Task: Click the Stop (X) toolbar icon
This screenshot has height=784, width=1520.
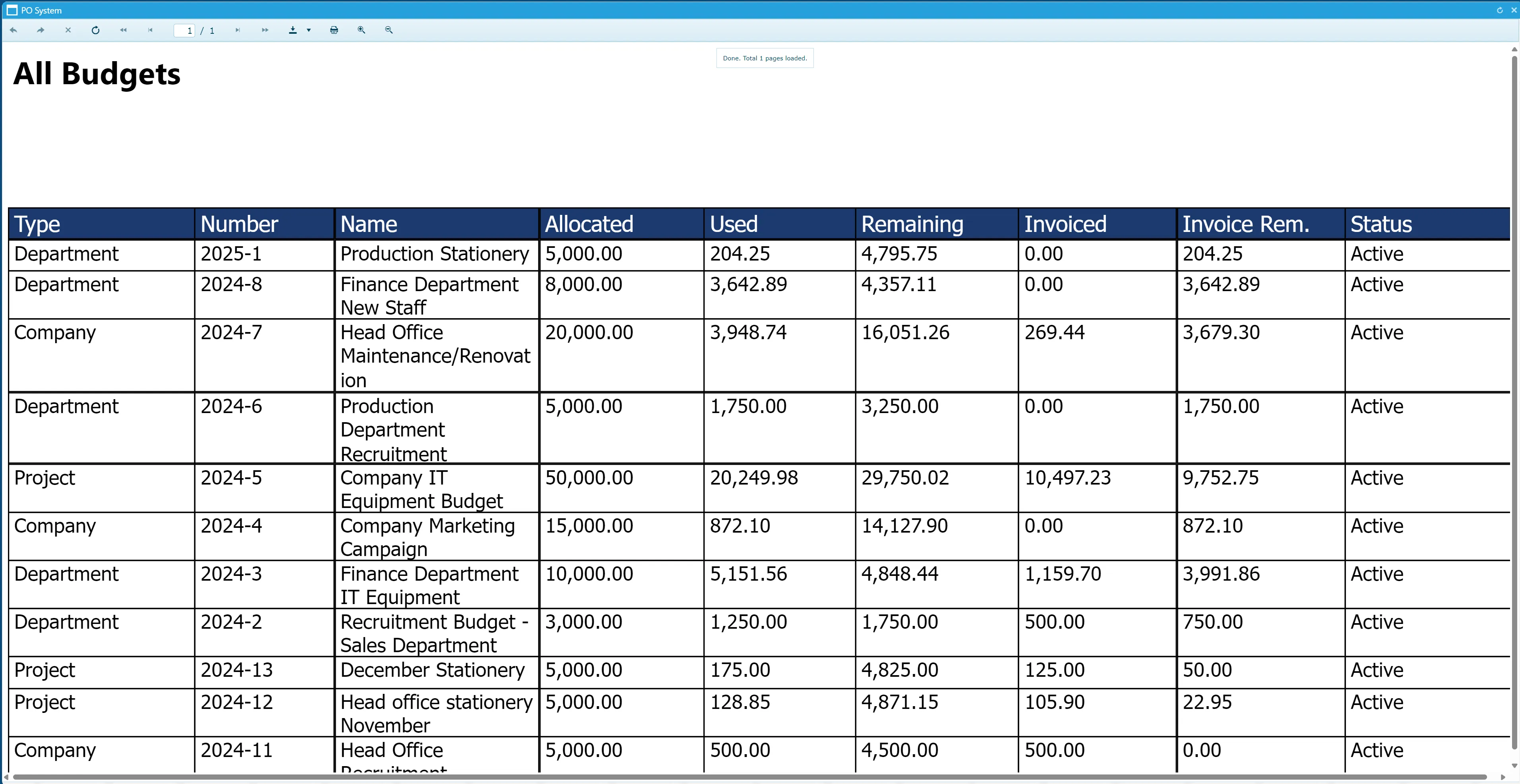Action: tap(68, 30)
